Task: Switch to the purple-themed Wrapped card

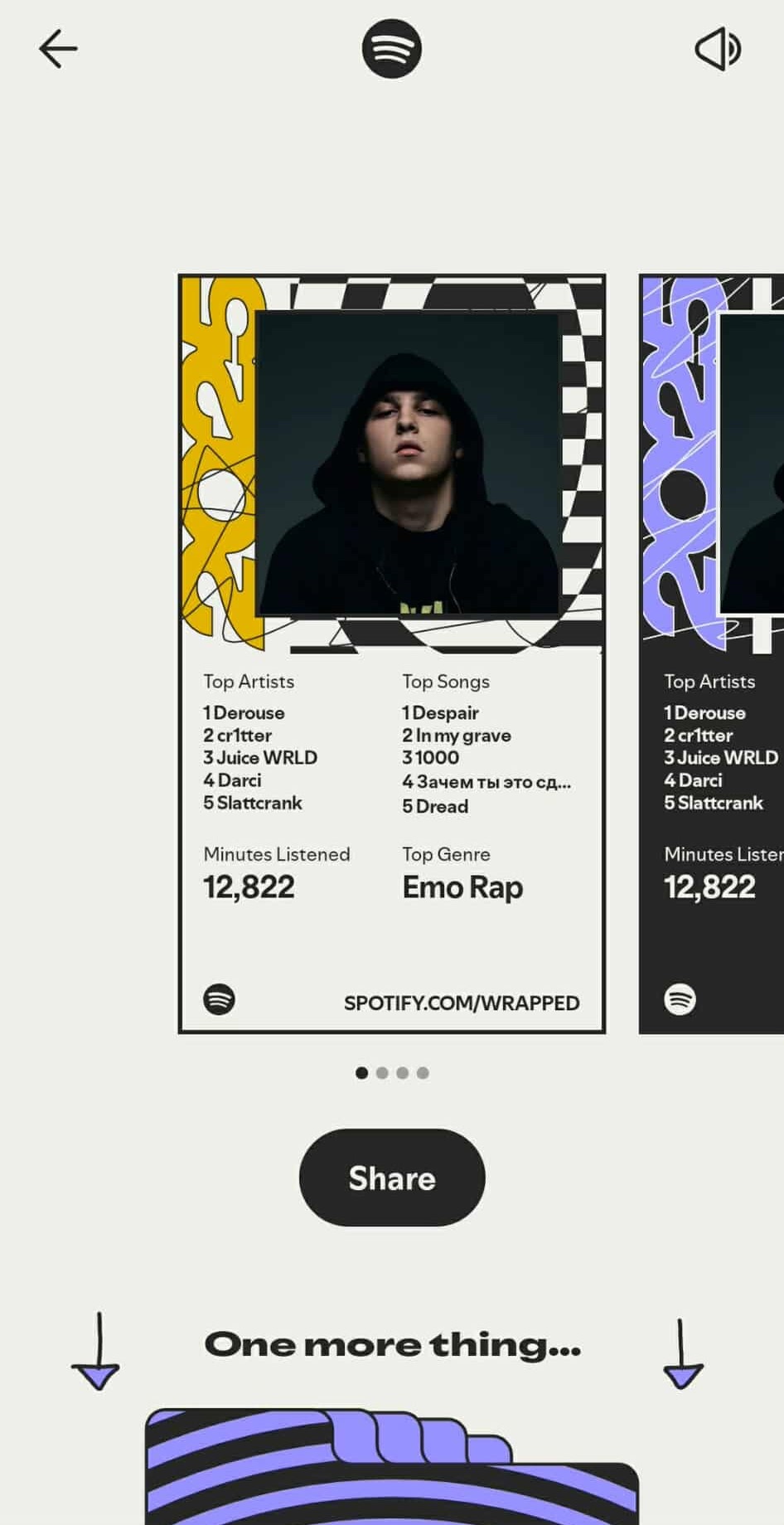Action: (711, 653)
